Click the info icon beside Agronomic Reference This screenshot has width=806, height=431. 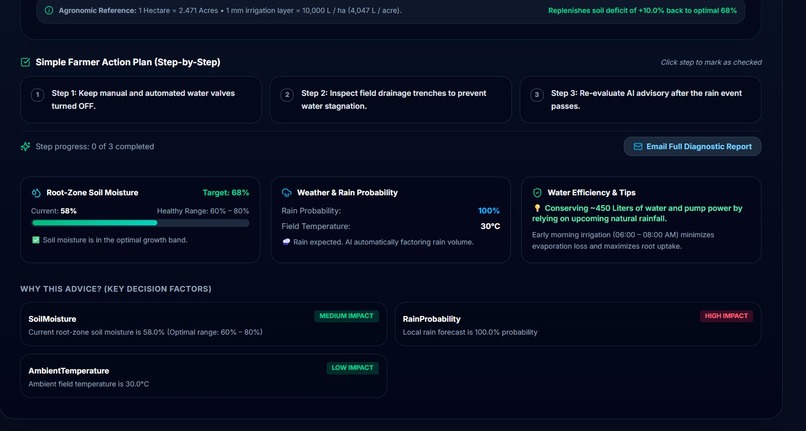click(49, 10)
